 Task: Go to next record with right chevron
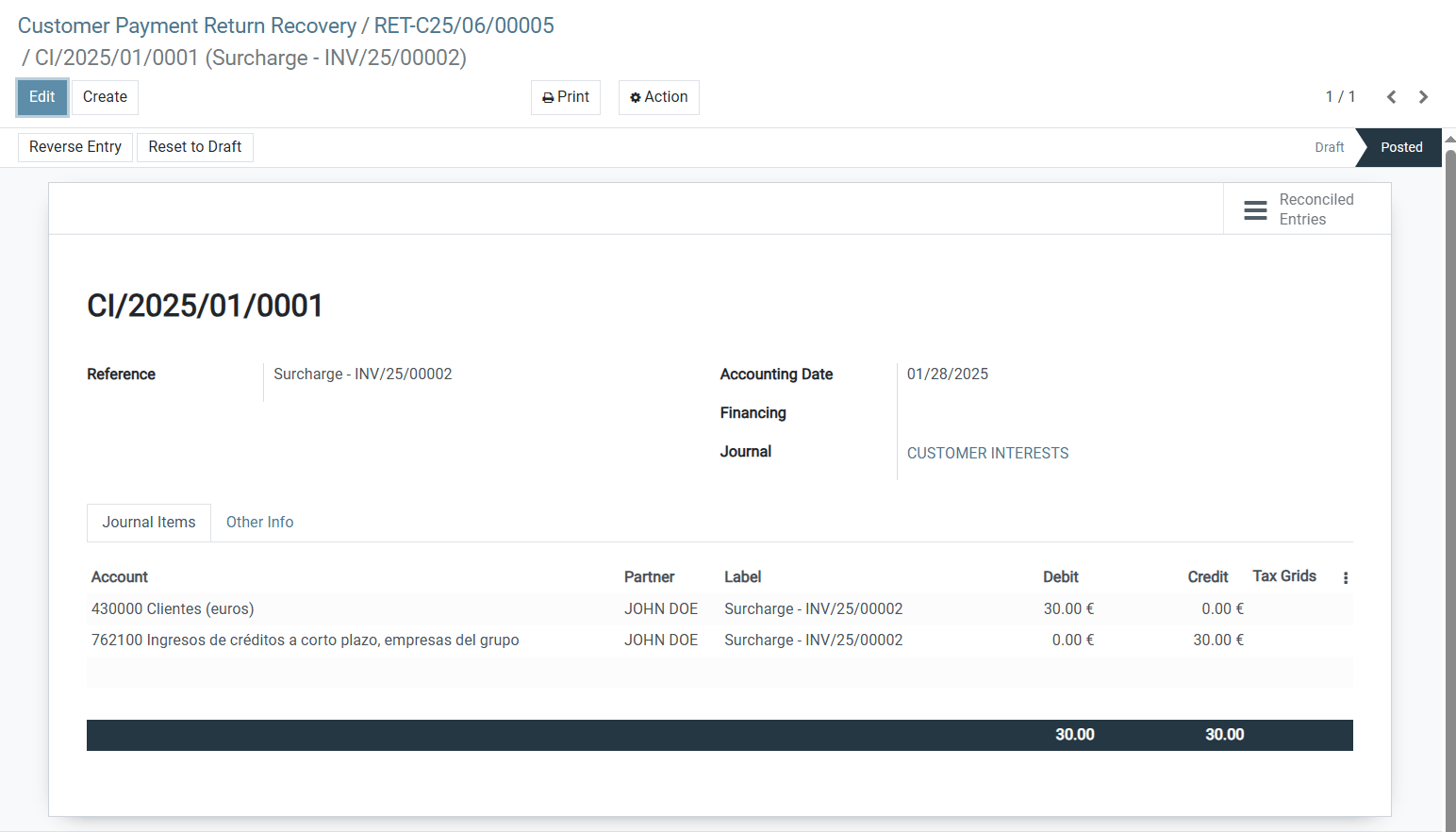[1423, 96]
